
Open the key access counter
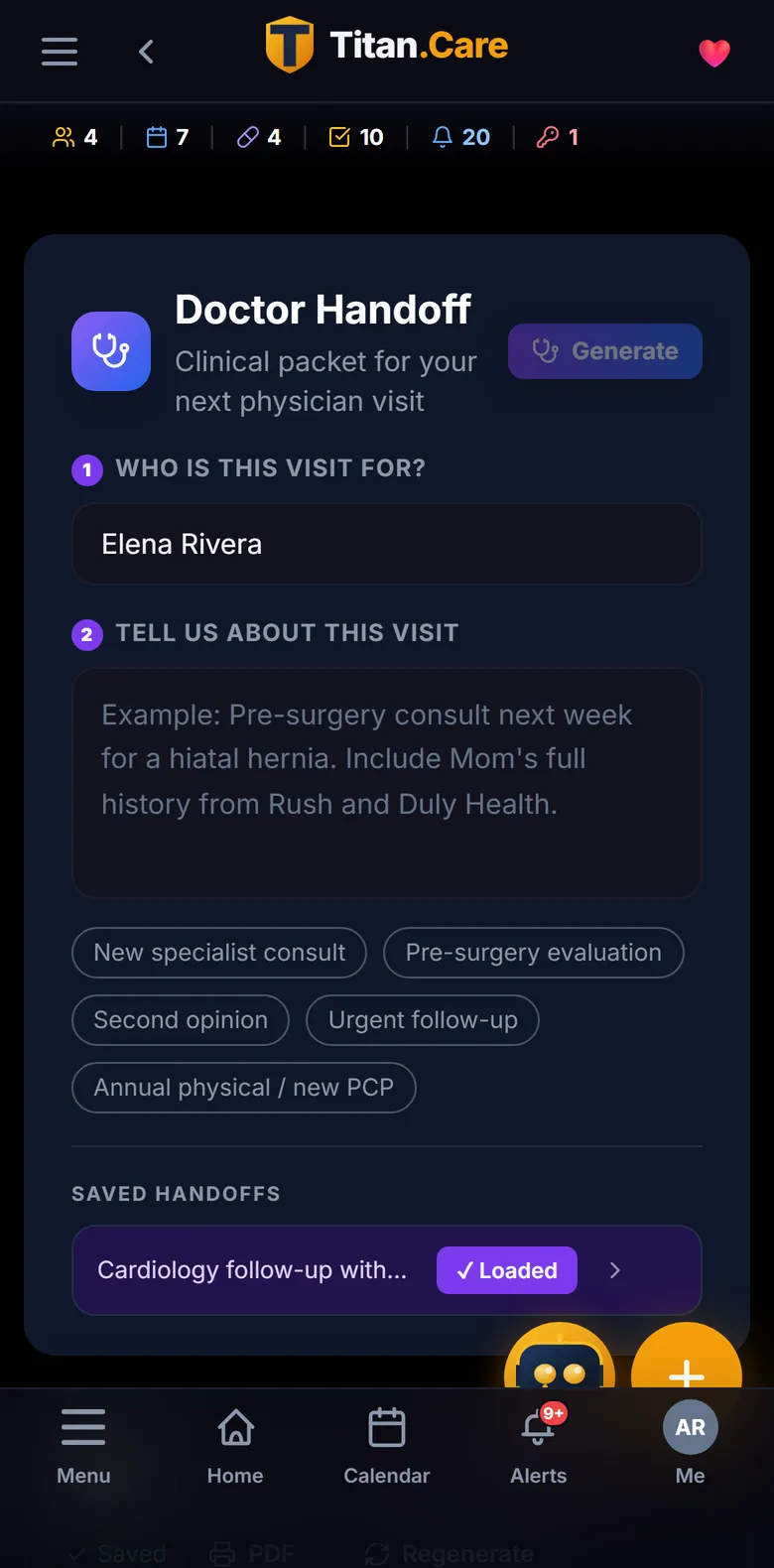(x=557, y=137)
